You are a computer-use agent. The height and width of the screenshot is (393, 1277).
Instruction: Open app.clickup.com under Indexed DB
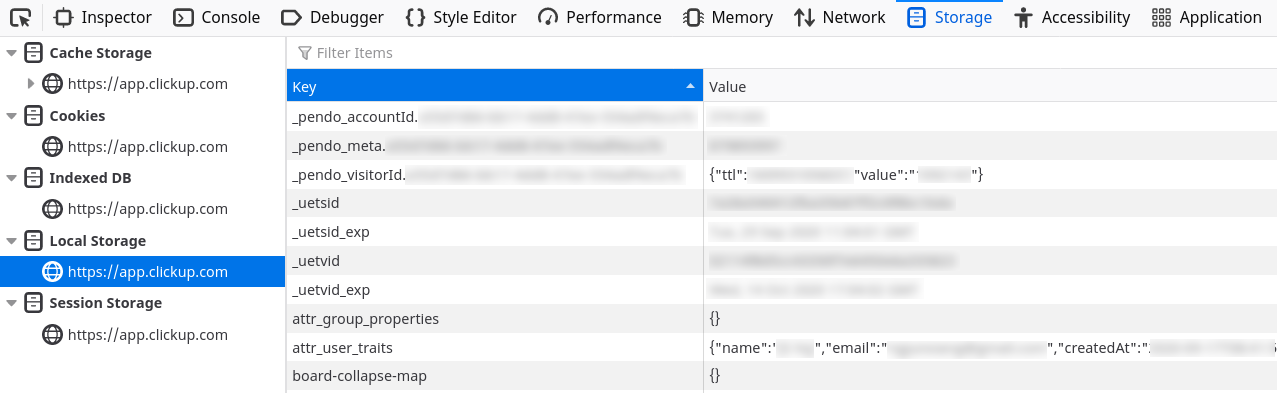point(148,209)
